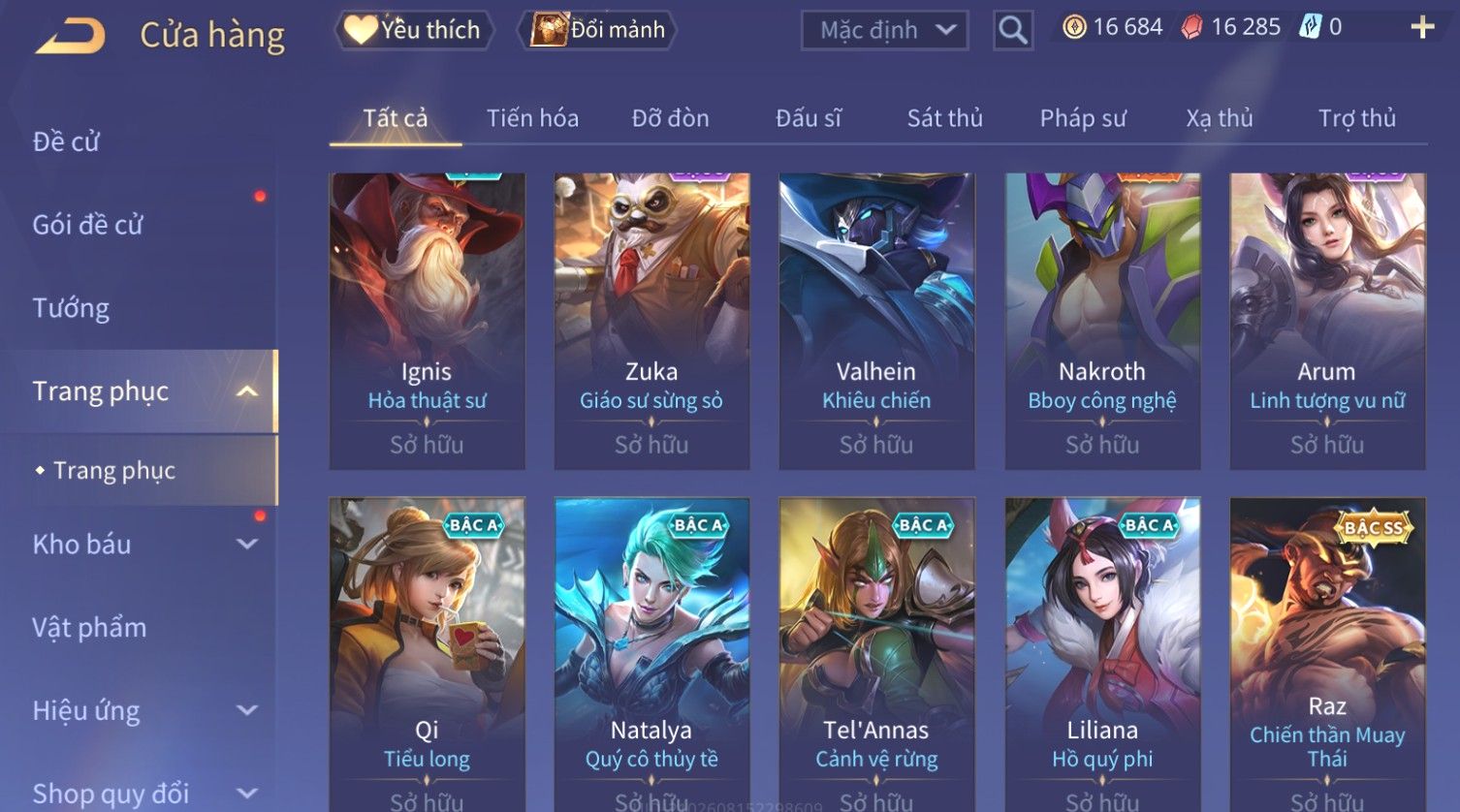Click the blue voucher currency icon
Image resolution: width=1460 pixels, height=812 pixels.
tap(1311, 27)
